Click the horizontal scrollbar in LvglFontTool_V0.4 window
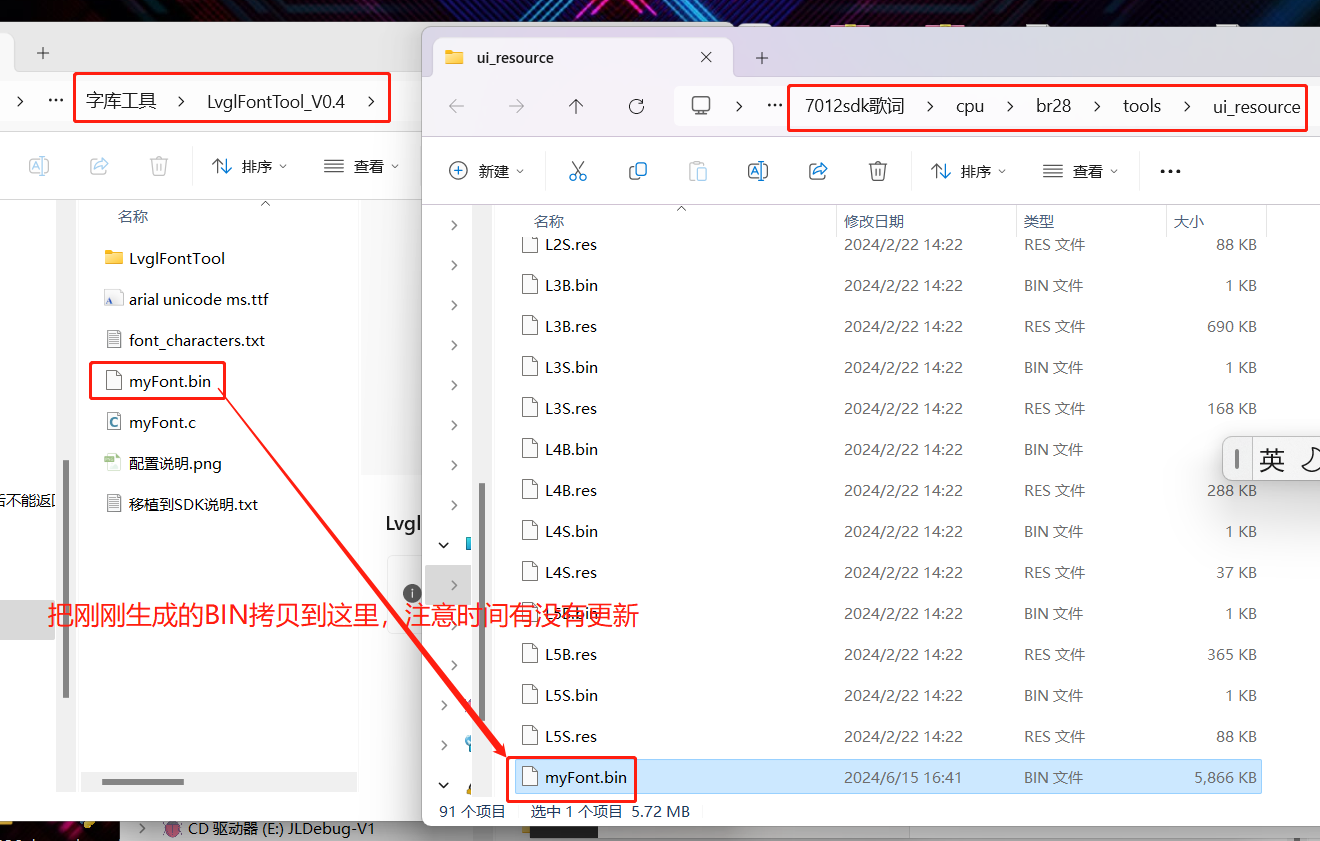1320x841 pixels. click(143, 782)
